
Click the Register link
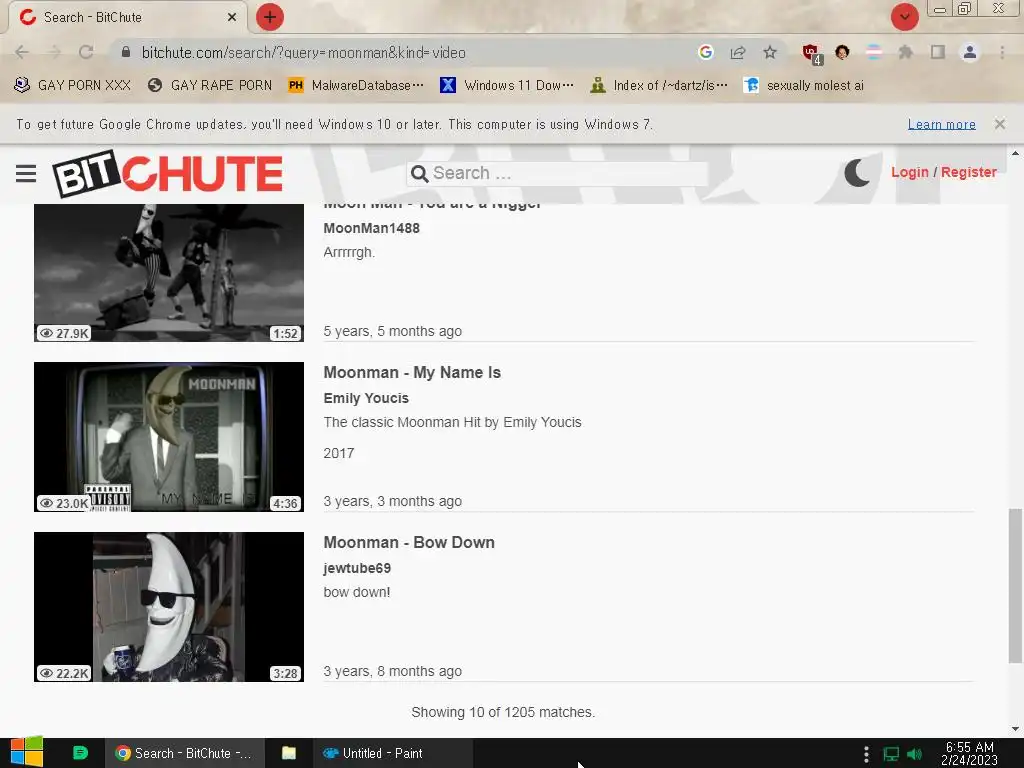[968, 172]
